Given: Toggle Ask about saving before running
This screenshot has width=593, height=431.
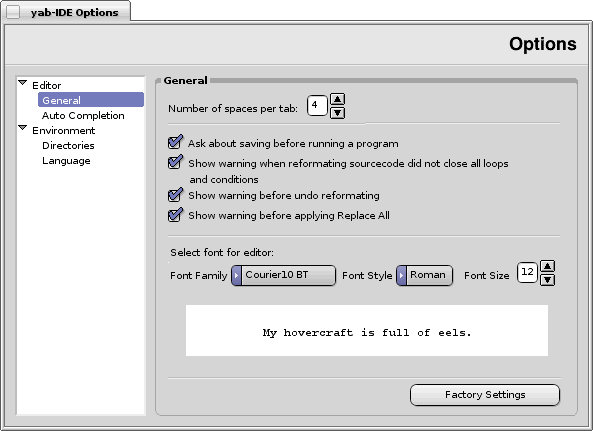Looking at the screenshot, I should click(x=175, y=142).
